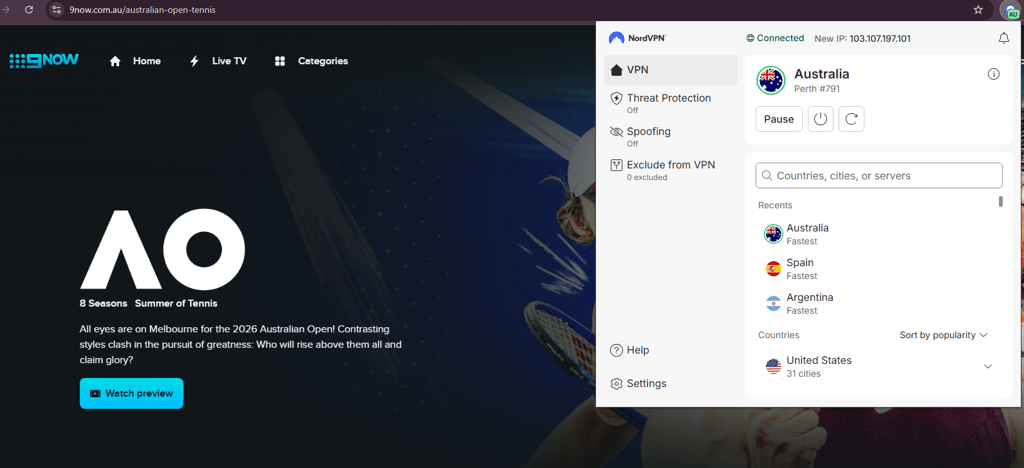Click the Recents heading
The image size is (1024, 468).
coord(775,205)
